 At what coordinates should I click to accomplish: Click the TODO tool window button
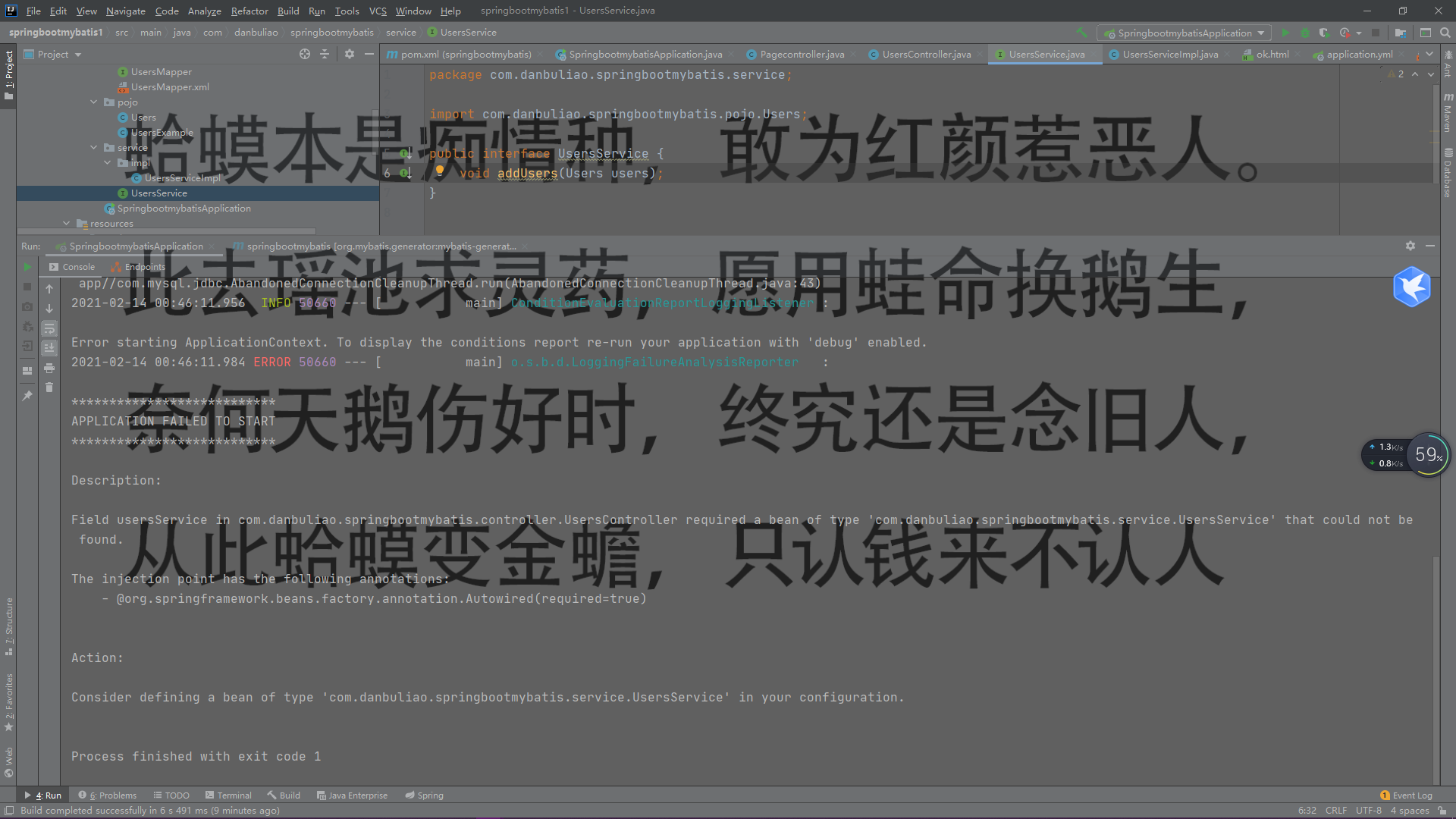(171, 795)
